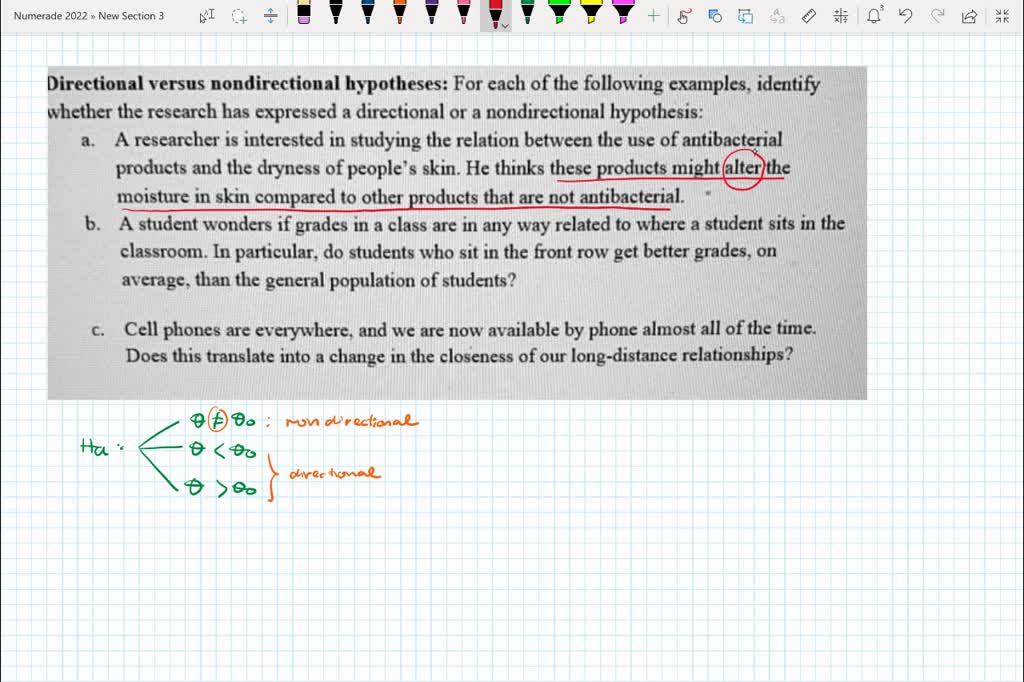Select the Share icon

click(970, 15)
